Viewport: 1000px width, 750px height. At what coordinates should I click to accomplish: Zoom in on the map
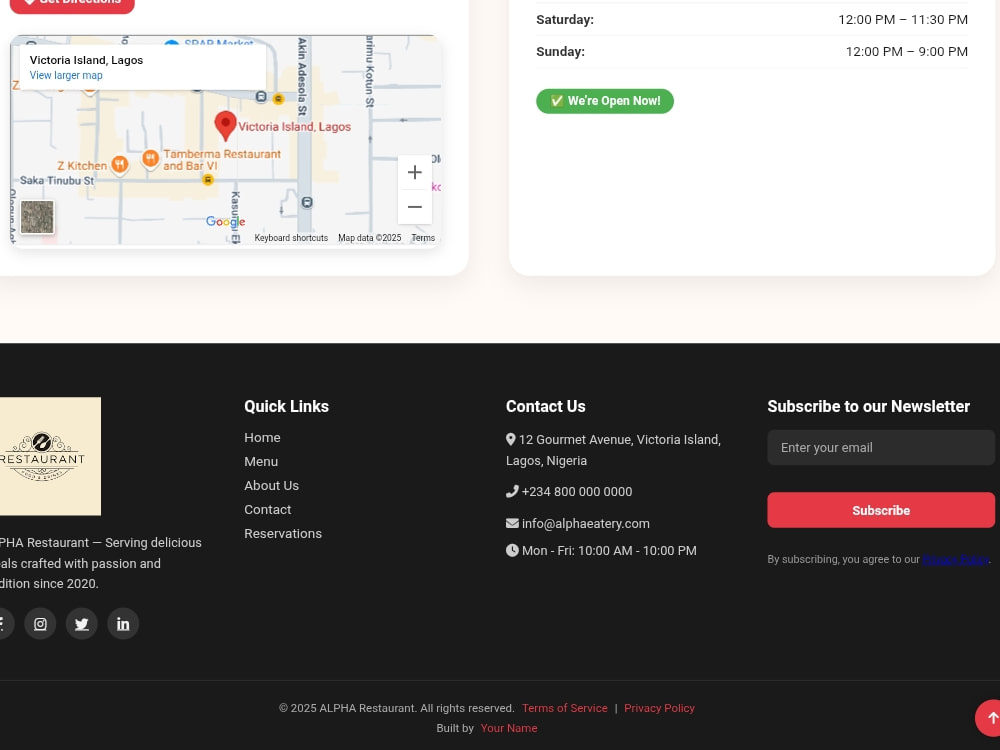415,172
